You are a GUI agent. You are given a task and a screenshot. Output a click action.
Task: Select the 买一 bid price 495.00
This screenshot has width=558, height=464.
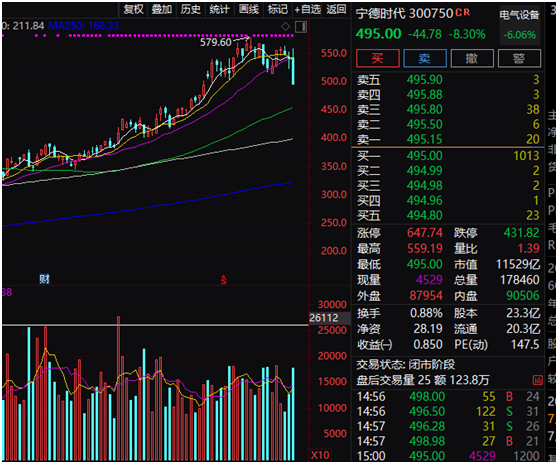pyautogui.click(x=425, y=156)
